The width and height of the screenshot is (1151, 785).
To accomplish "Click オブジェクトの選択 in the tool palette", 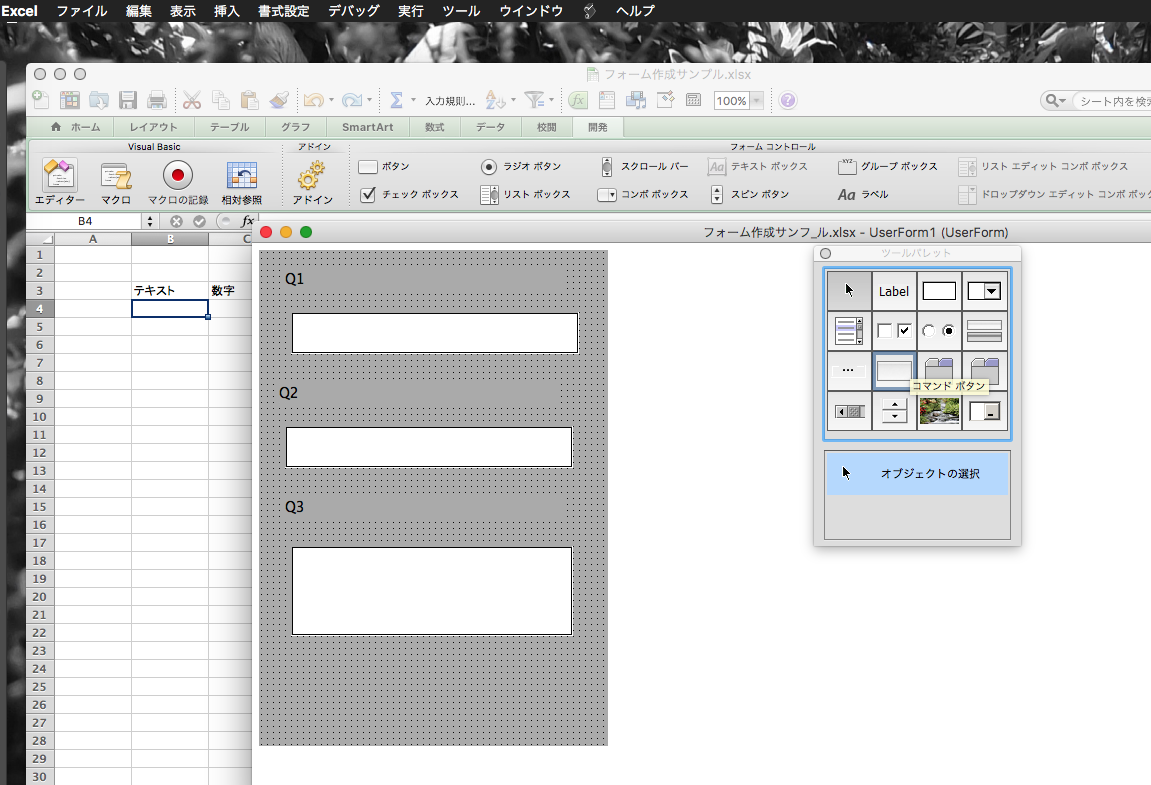I will click(917, 473).
